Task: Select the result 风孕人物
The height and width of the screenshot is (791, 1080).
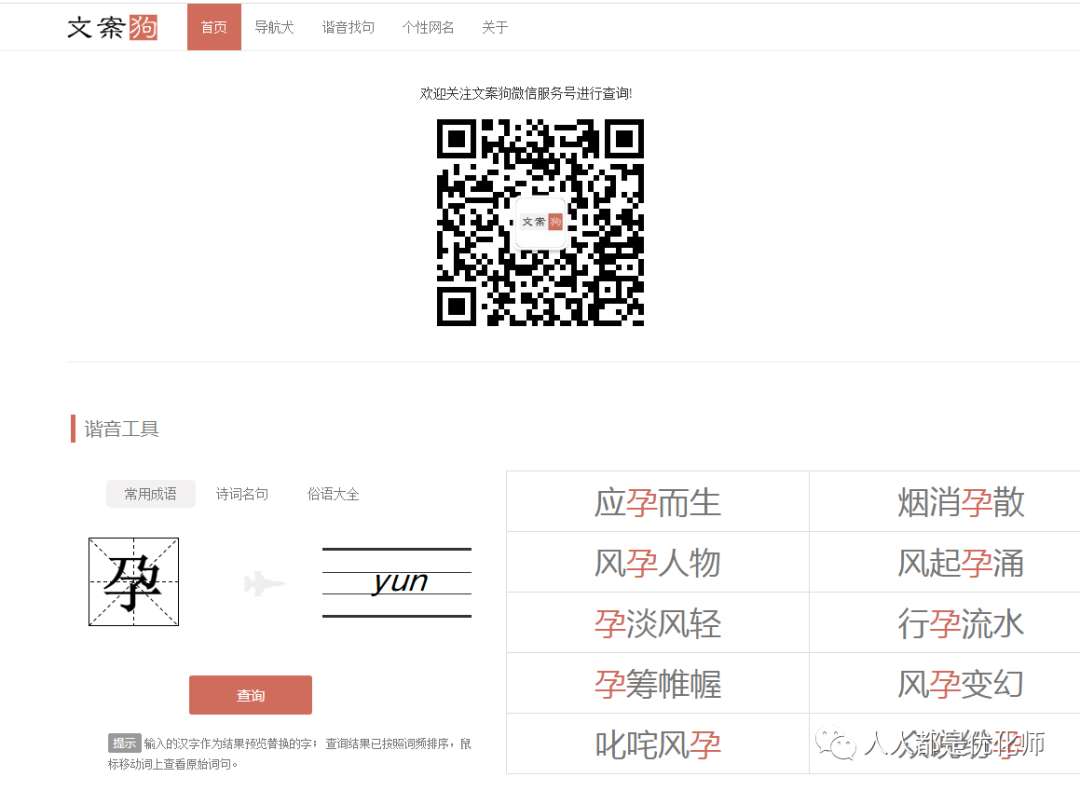Action: 658,562
